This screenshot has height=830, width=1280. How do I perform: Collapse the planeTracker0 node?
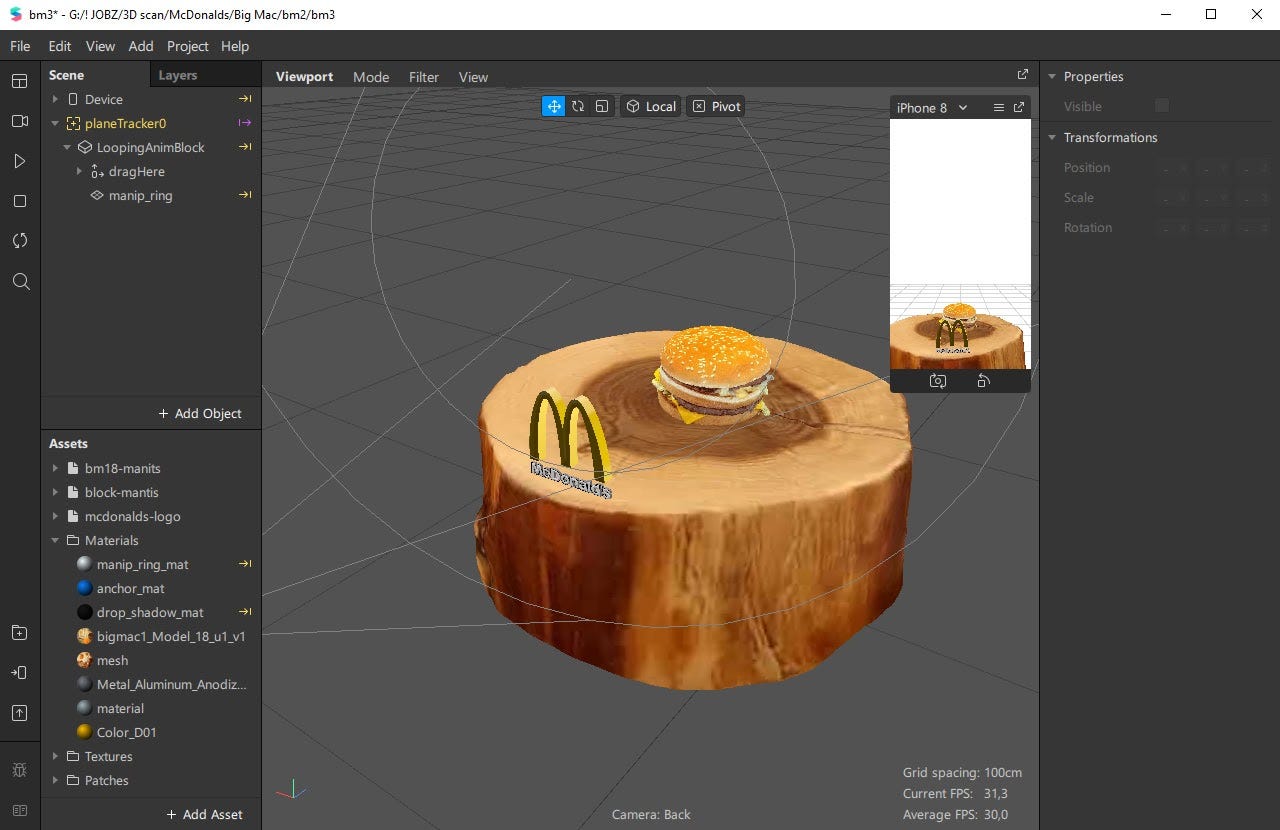pyautogui.click(x=56, y=123)
